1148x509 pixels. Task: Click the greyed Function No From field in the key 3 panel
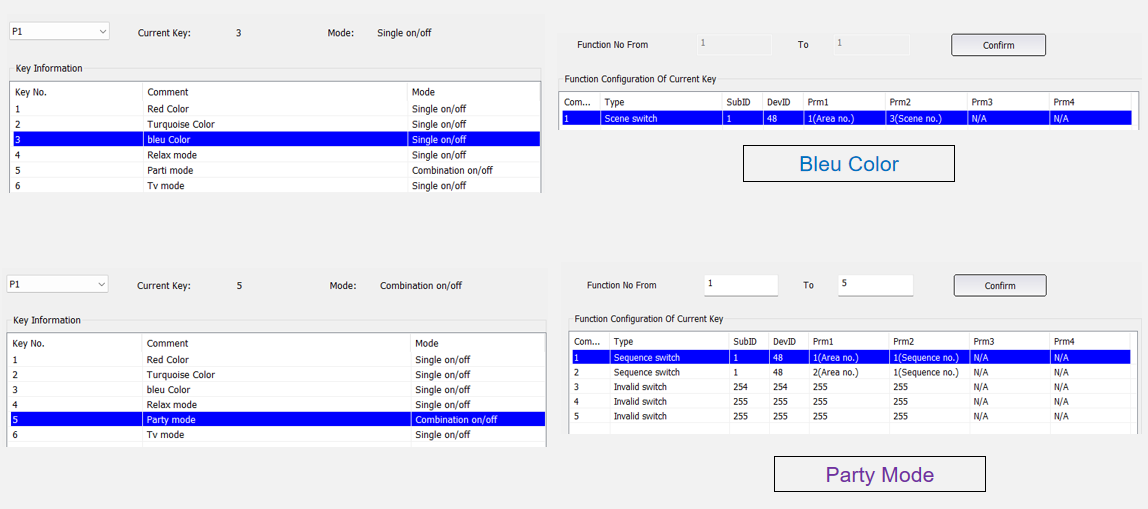734,45
